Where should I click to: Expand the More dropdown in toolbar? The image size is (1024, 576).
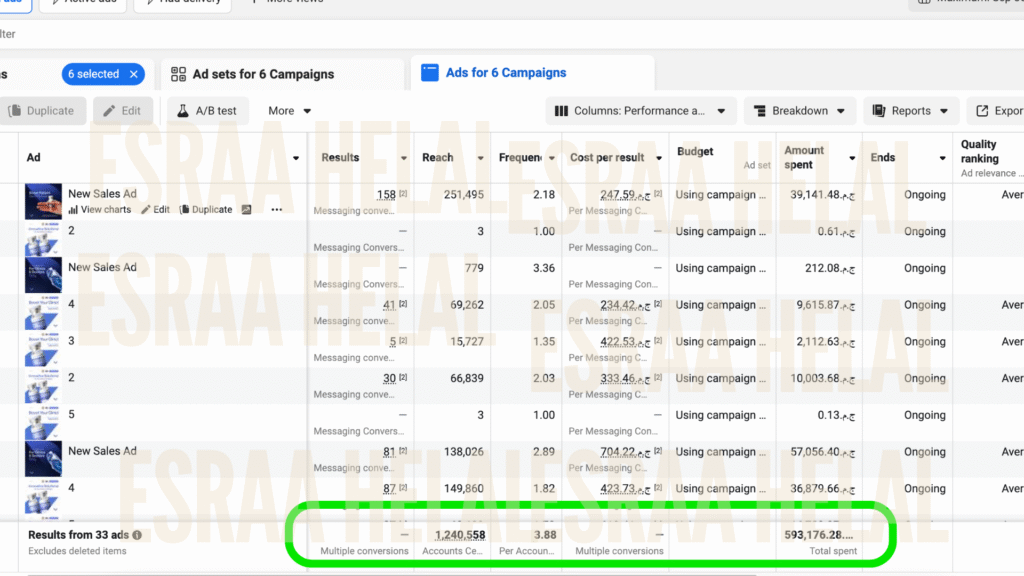tap(290, 111)
